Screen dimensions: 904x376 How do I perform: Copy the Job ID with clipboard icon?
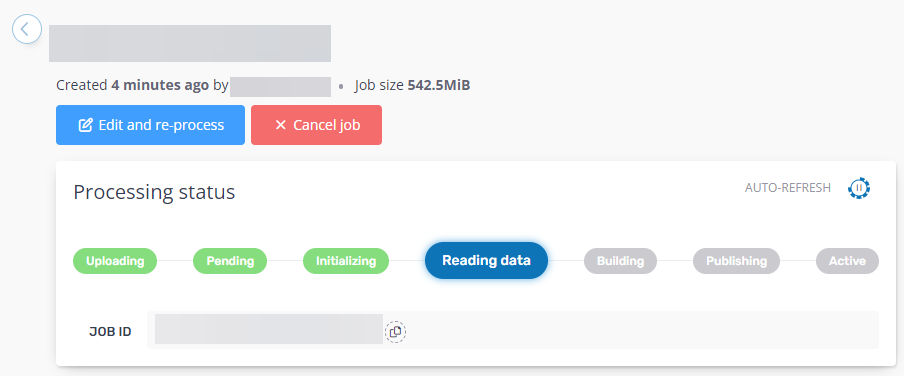(396, 332)
